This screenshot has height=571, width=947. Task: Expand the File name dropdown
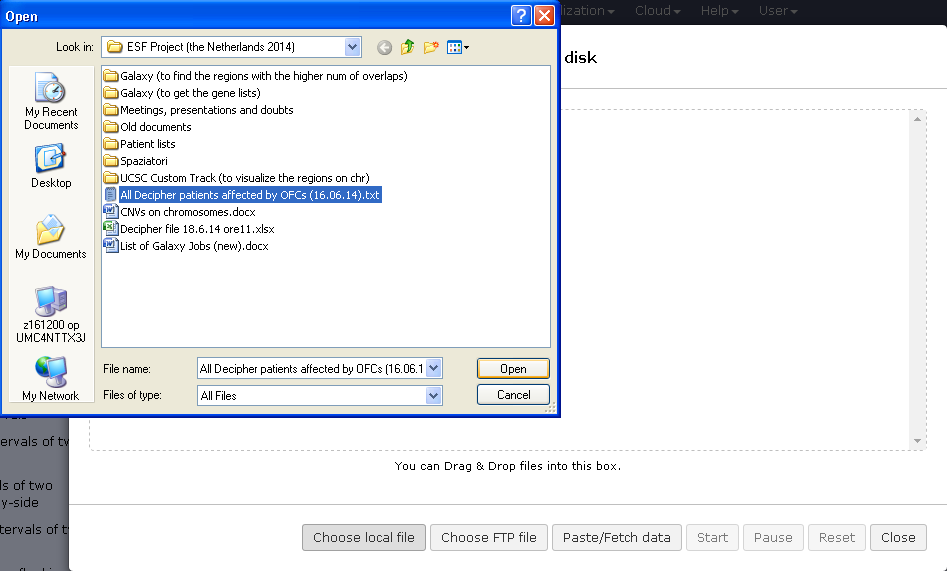(433, 369)
